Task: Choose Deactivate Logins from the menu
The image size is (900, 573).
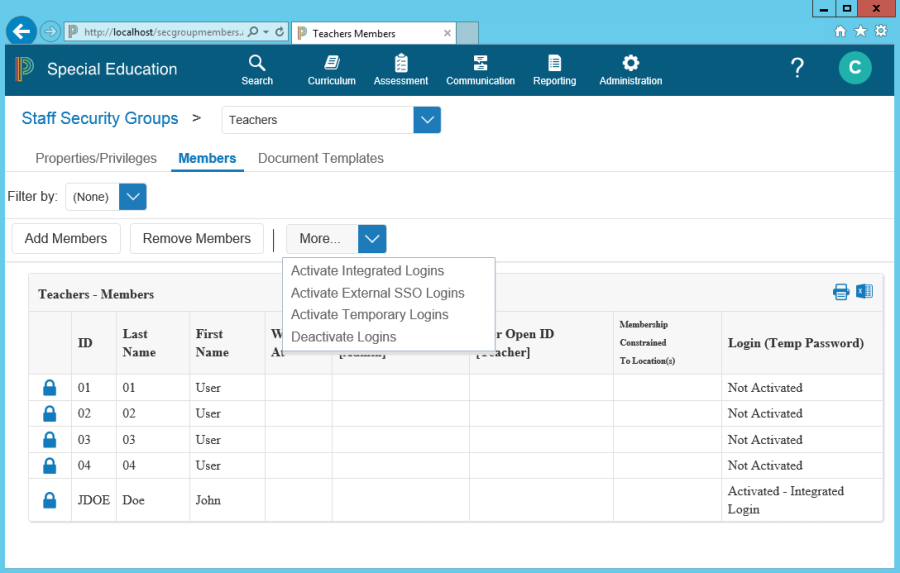Action: click(x=343, y=337)
